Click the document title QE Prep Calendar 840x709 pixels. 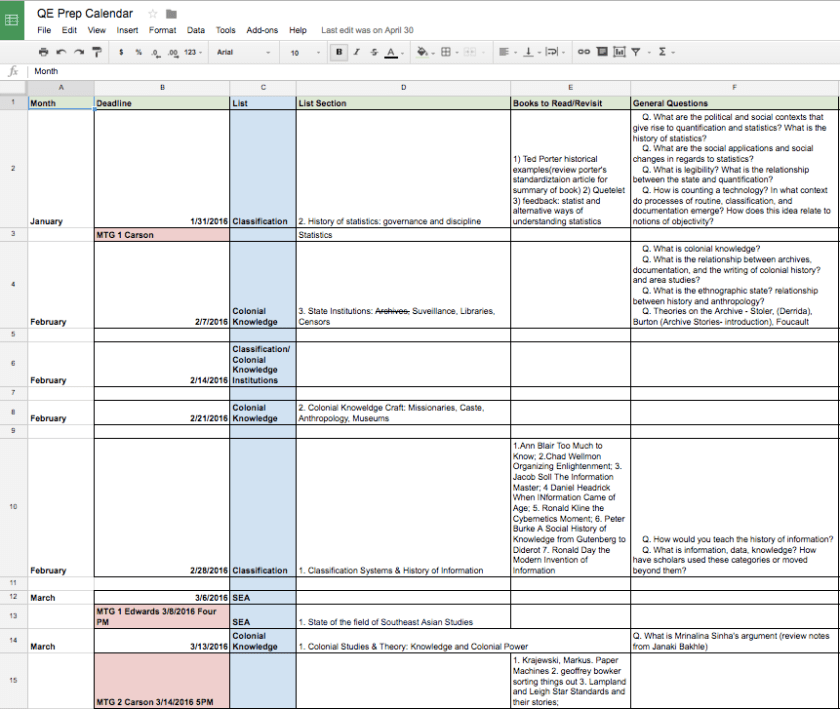pyautogui.click(x=87, y=14)
